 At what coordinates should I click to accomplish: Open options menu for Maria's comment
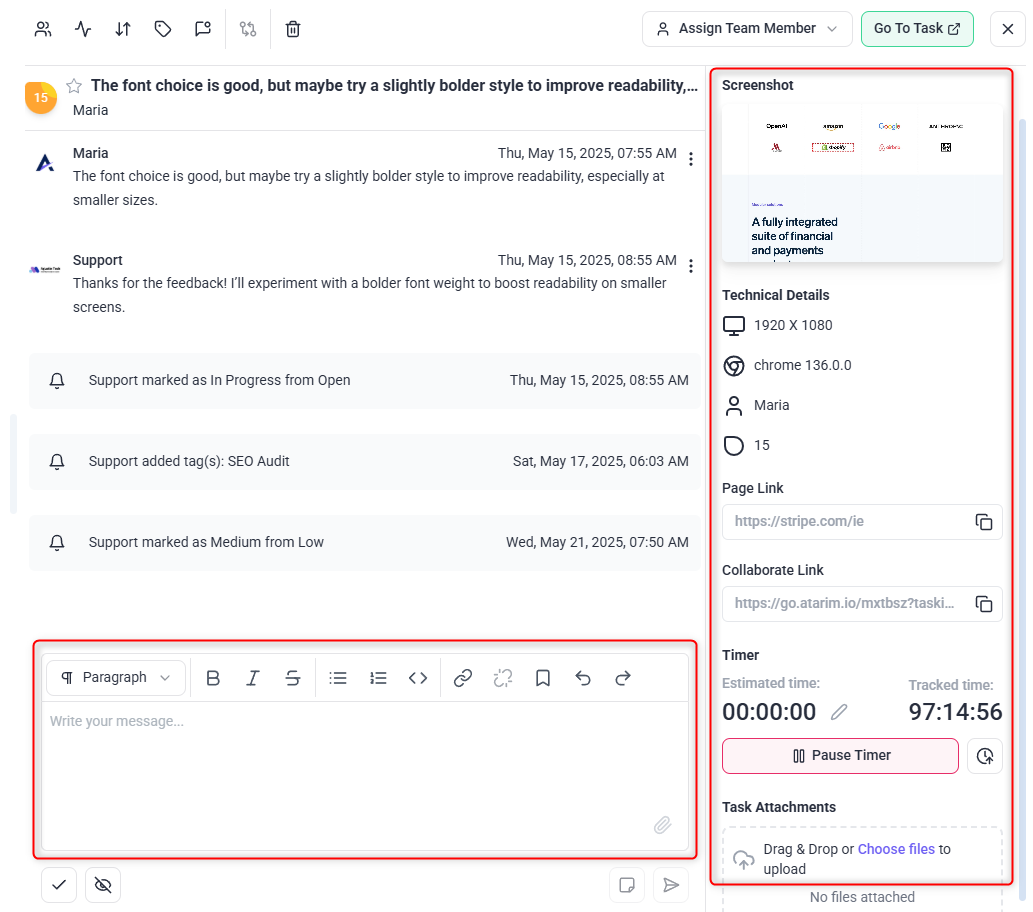(690, 159)
